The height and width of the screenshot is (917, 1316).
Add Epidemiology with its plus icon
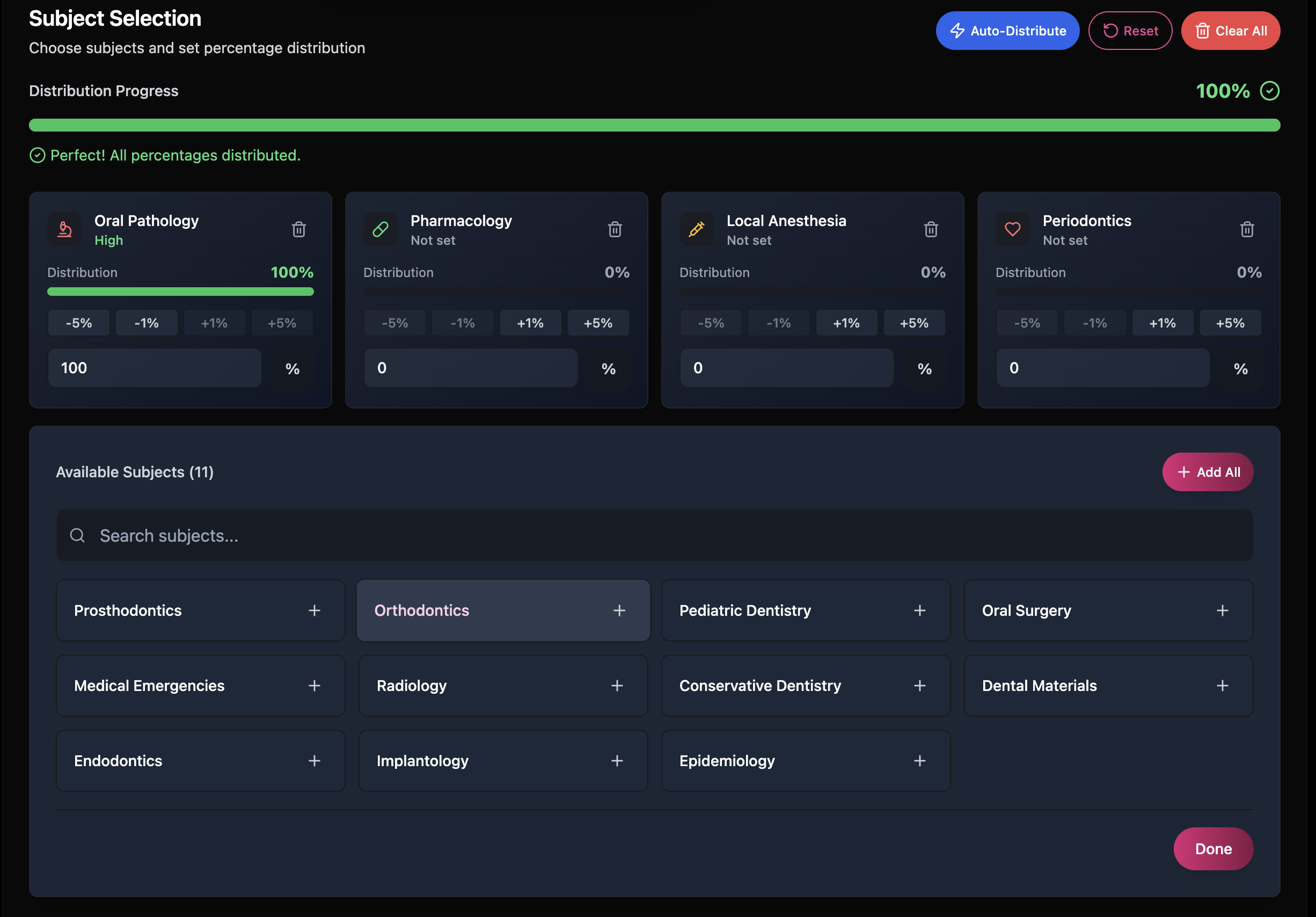coord(919,760)
